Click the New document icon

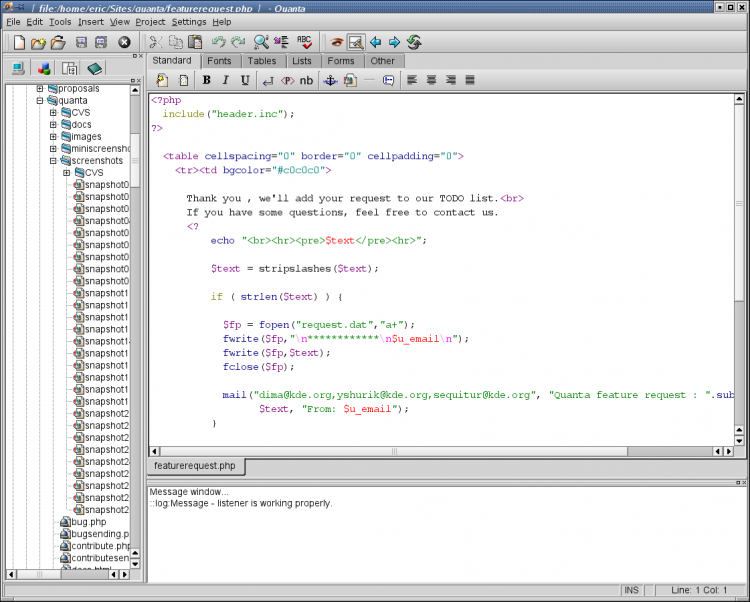(x=18, y=42)
